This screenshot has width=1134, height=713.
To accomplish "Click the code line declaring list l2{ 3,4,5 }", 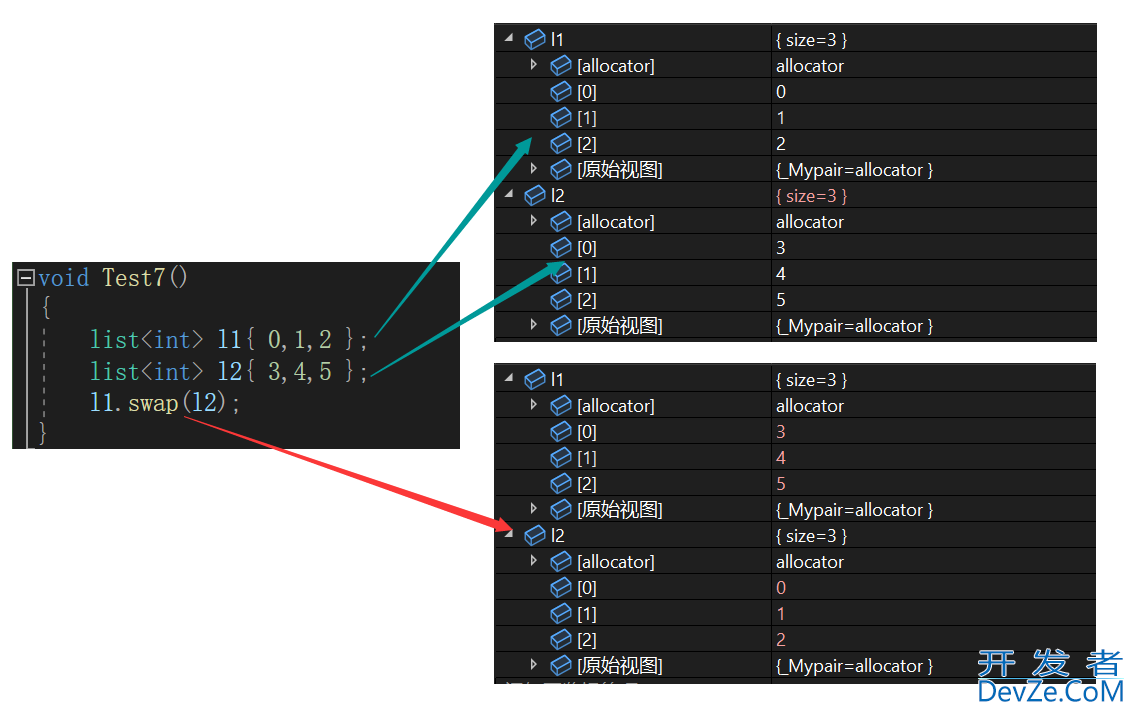I will [x=229, y=371].
